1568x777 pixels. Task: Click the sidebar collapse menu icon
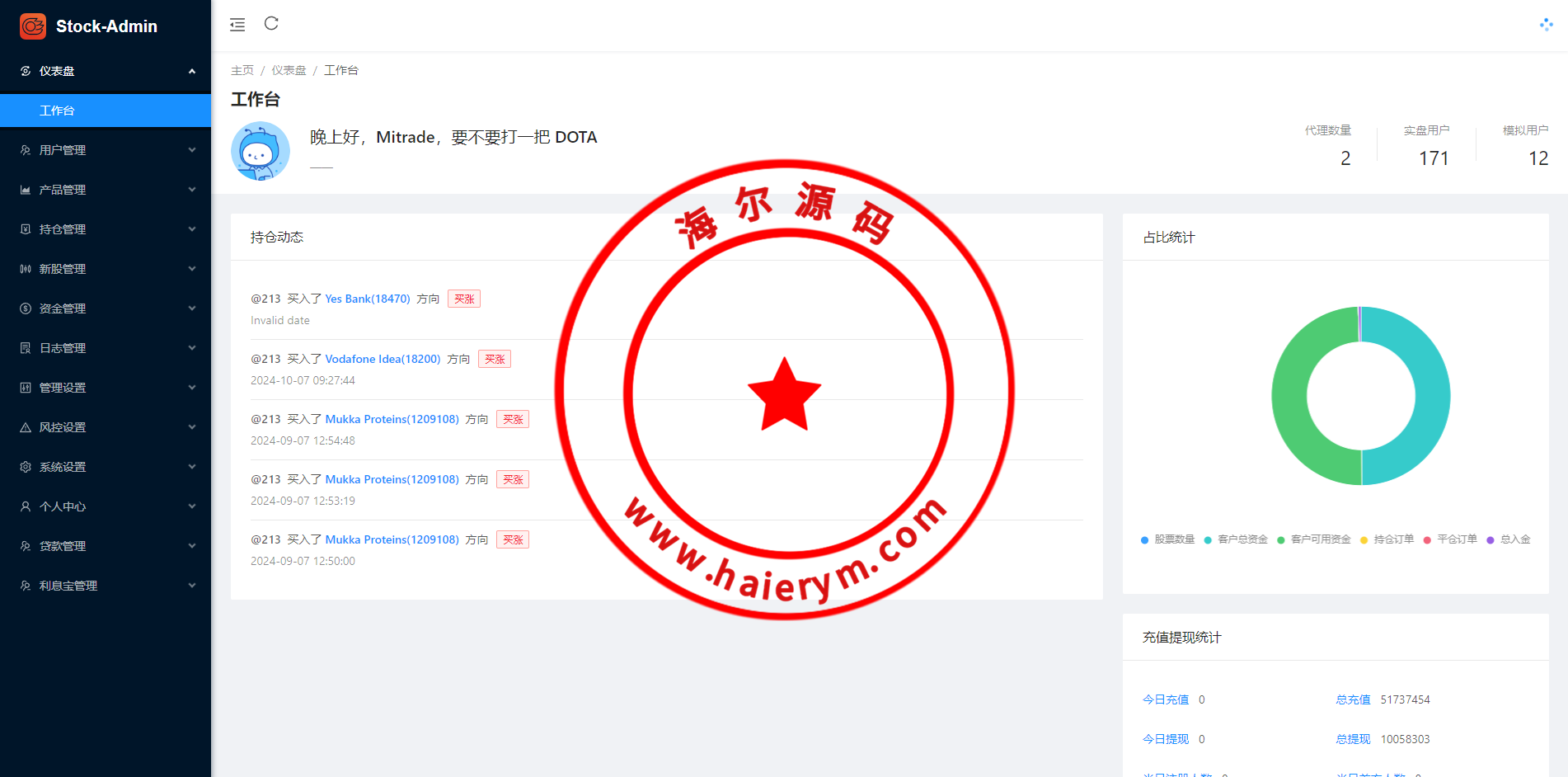tap(237, 25)
